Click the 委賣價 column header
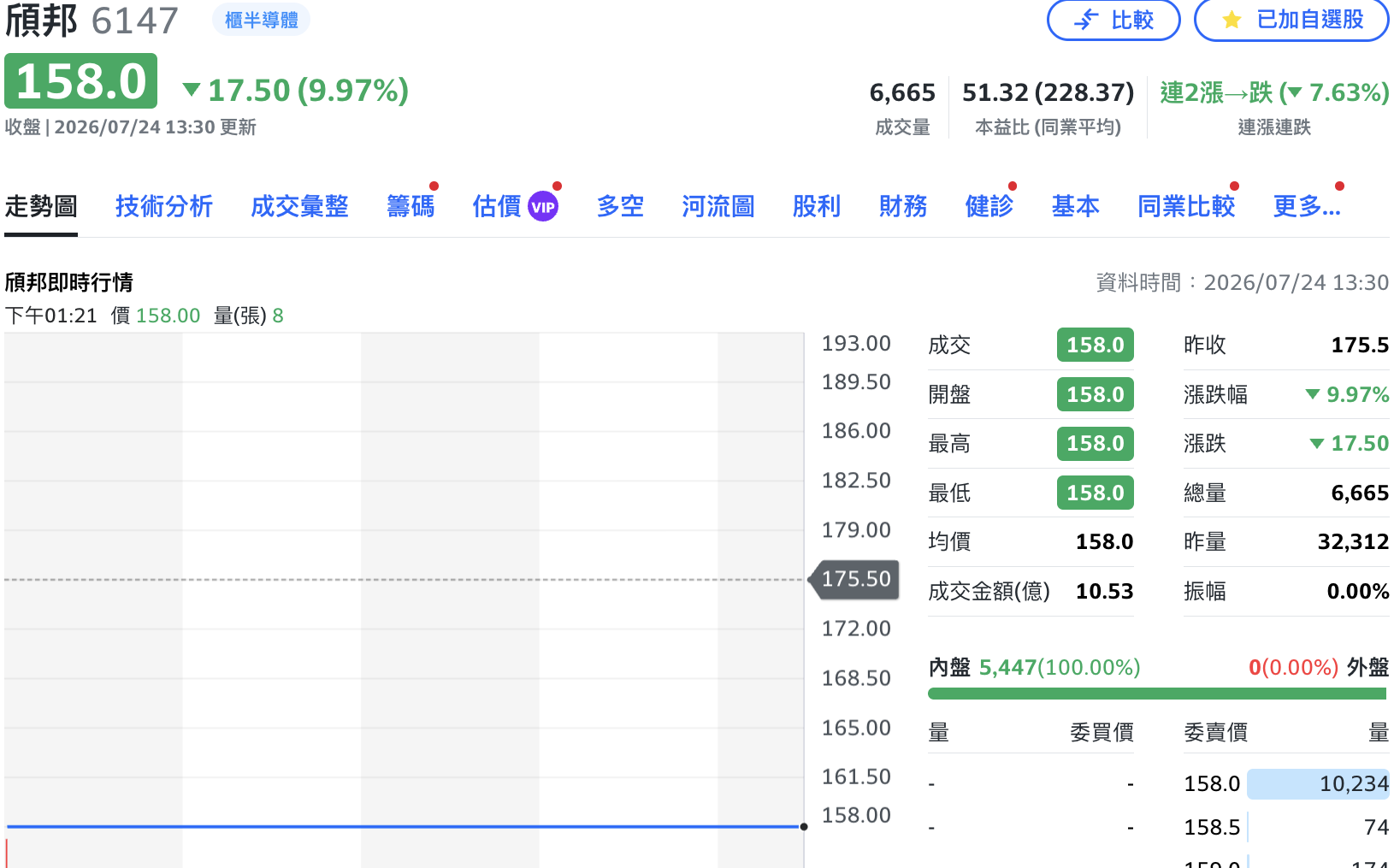The image size is (1394, 868). (x=1215, y=732)
